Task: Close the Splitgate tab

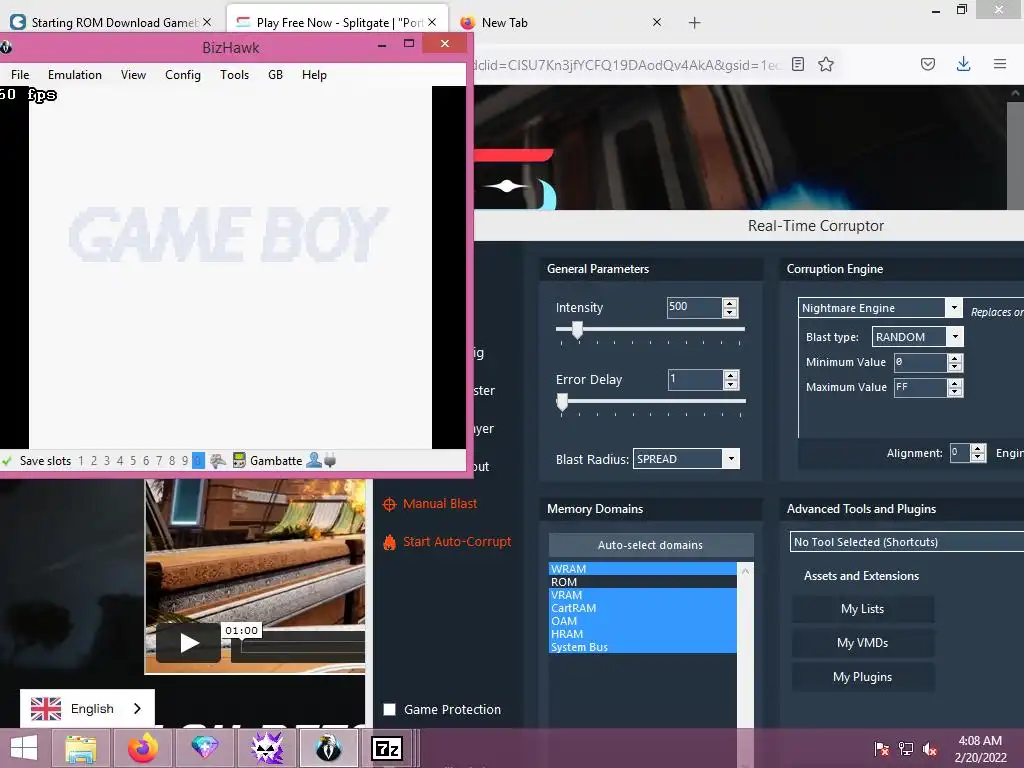Action: [x=432, y=22]
